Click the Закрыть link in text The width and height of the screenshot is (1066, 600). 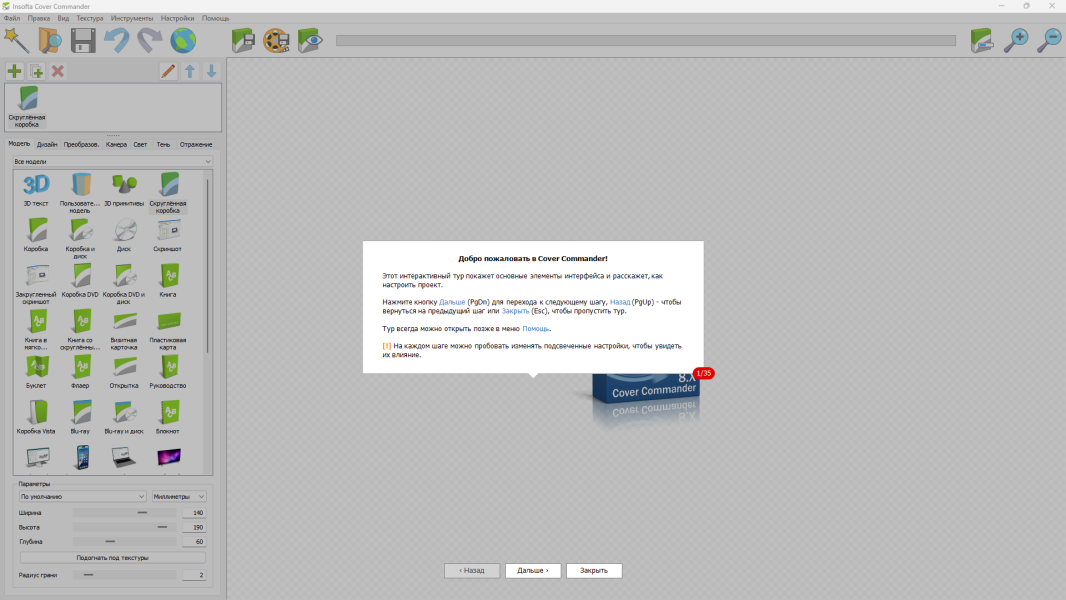(515, 311)
